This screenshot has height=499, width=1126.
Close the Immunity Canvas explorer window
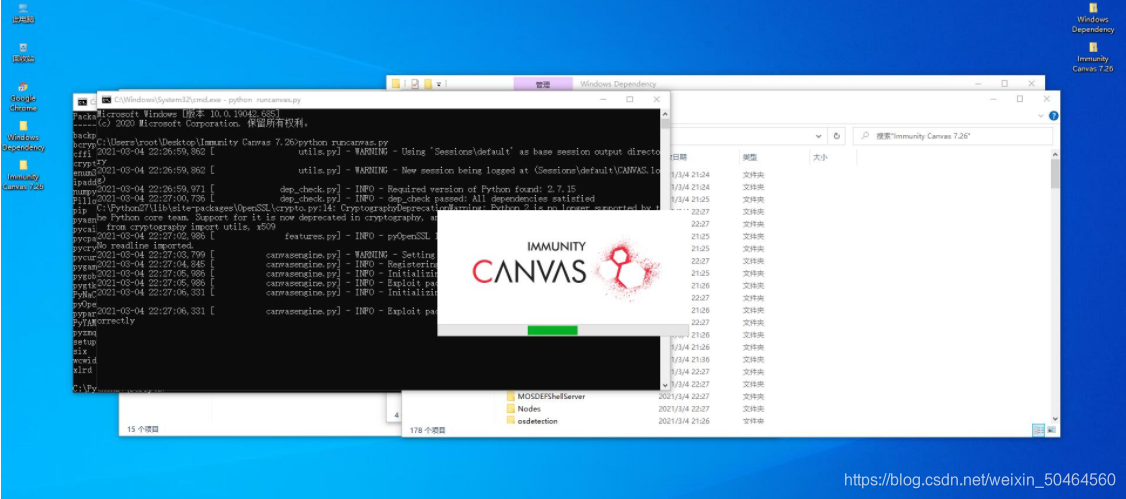click(1046, 99)
